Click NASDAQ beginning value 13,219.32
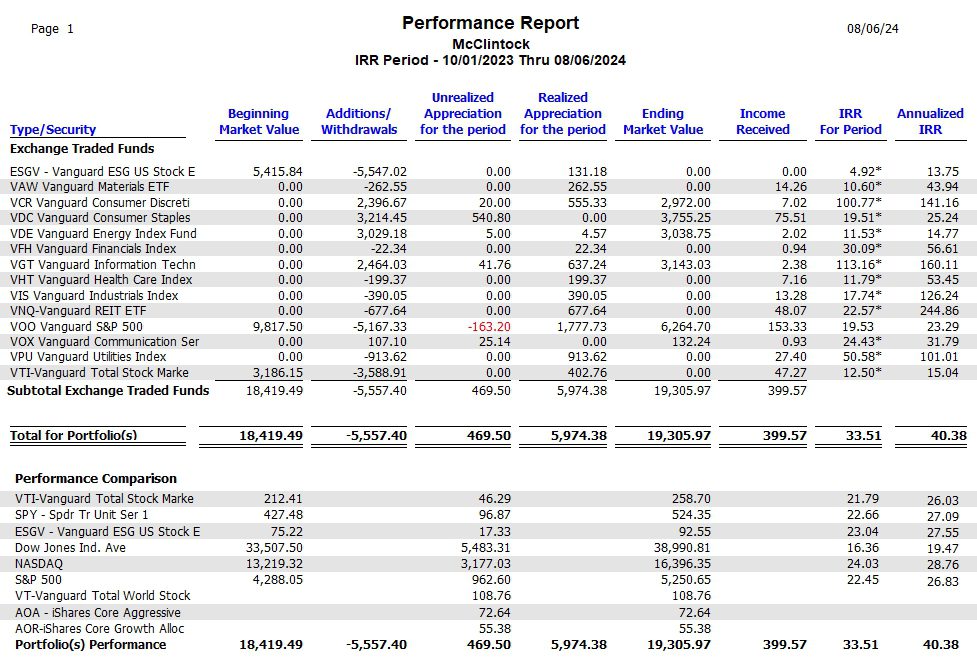 point(275,564)
